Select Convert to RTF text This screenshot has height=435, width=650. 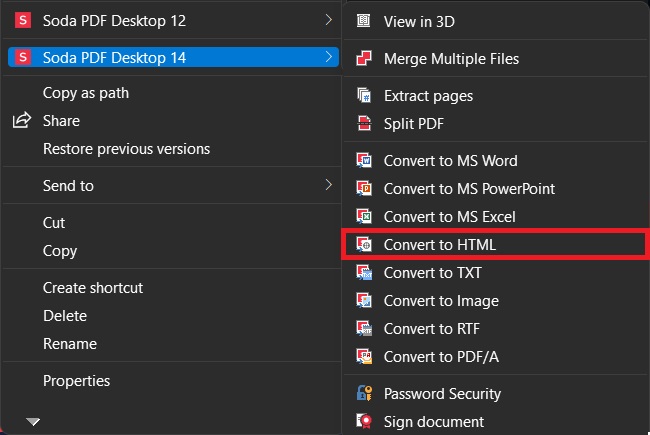[x=432, y=328]
